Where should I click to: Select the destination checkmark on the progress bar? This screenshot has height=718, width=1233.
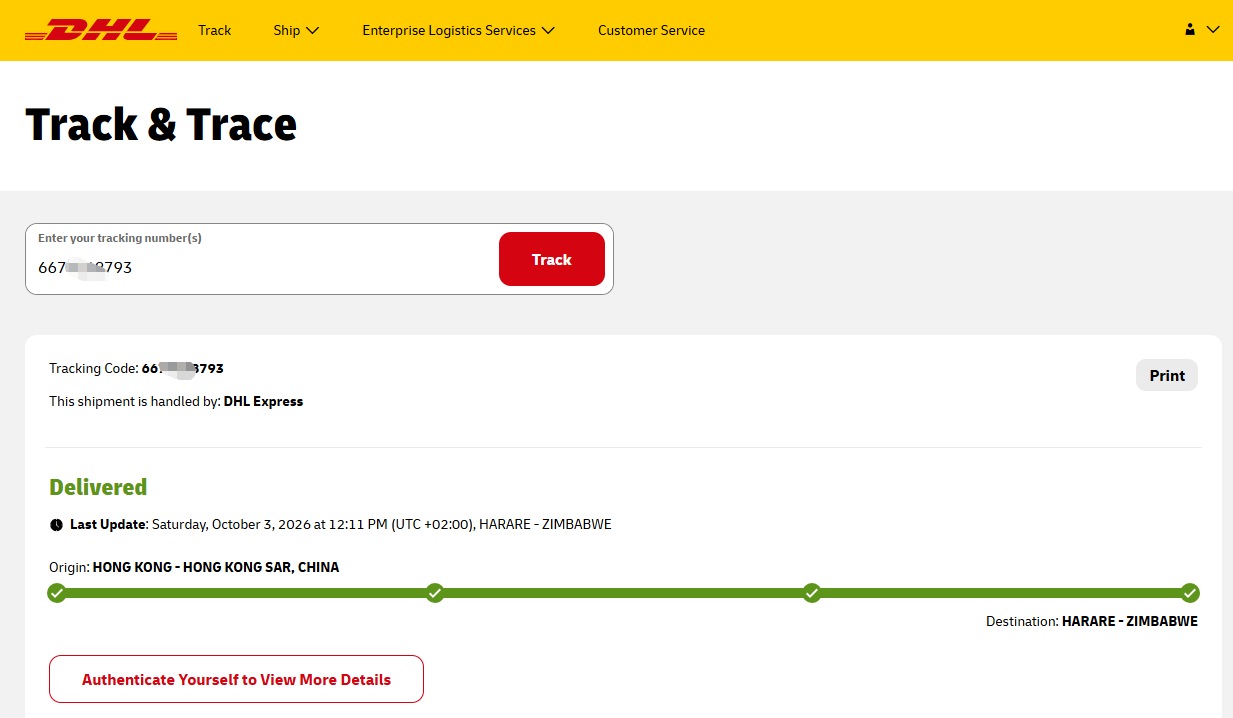click(x=1189, y=593)
